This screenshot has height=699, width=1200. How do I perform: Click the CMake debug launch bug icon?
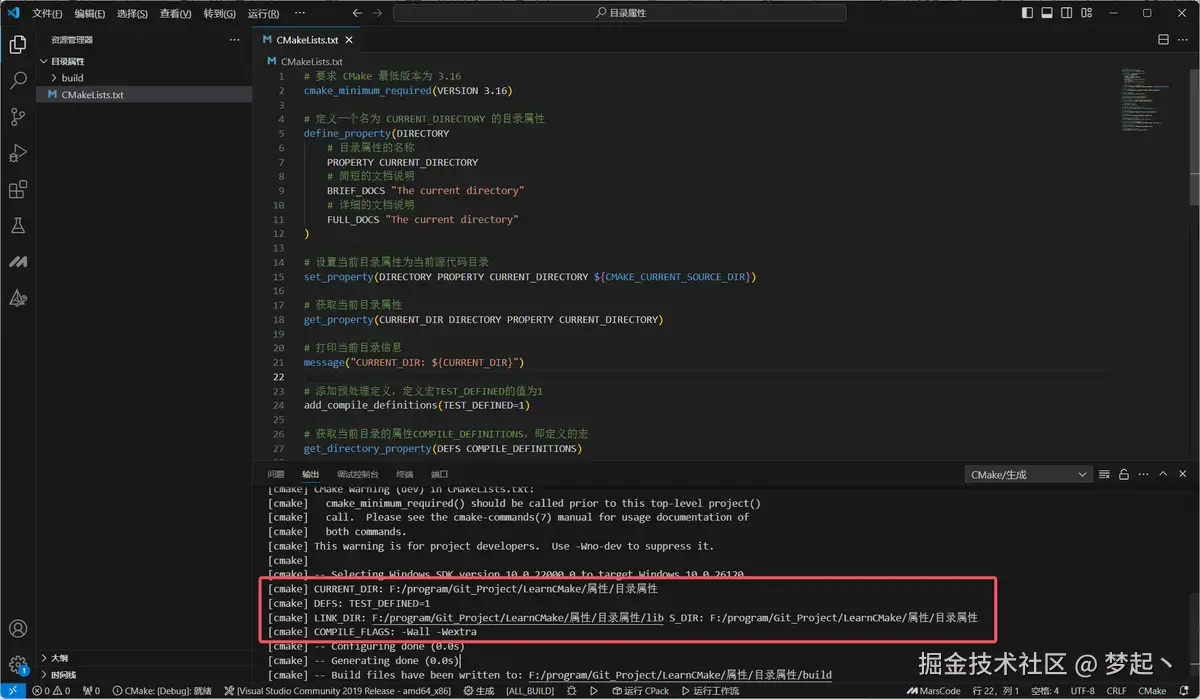[571, 691]
